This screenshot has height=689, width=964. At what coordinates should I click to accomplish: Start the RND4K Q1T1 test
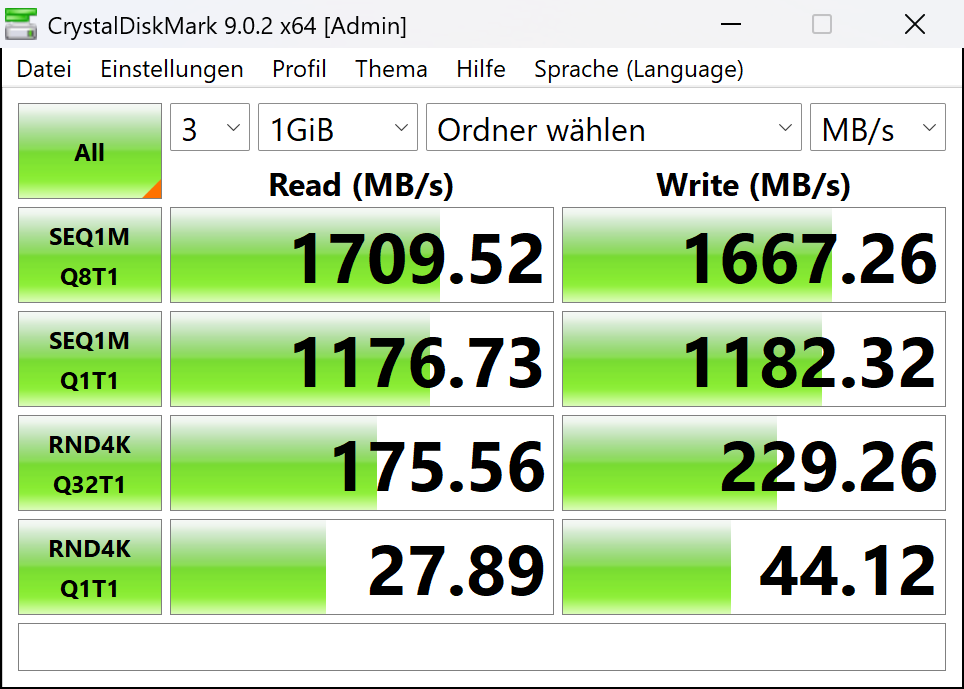(x=90, y=568)
